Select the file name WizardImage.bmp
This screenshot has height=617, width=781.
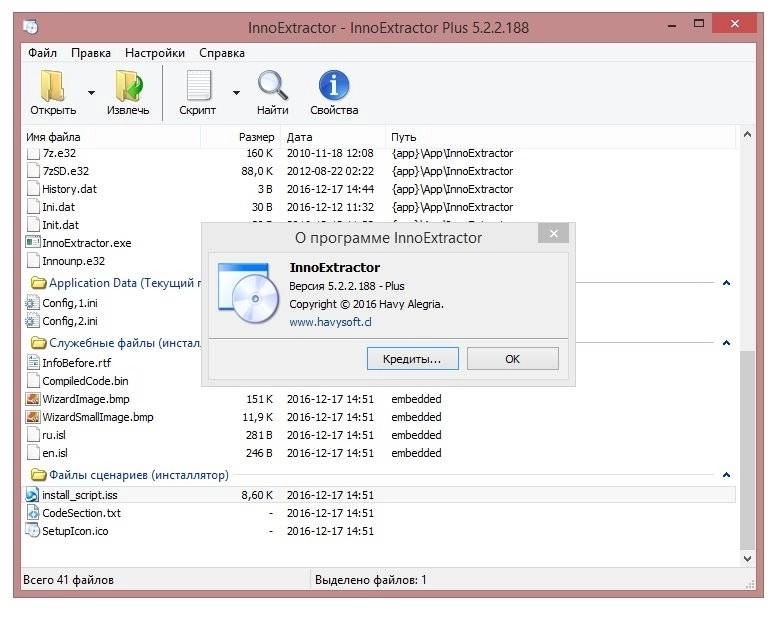86,399
